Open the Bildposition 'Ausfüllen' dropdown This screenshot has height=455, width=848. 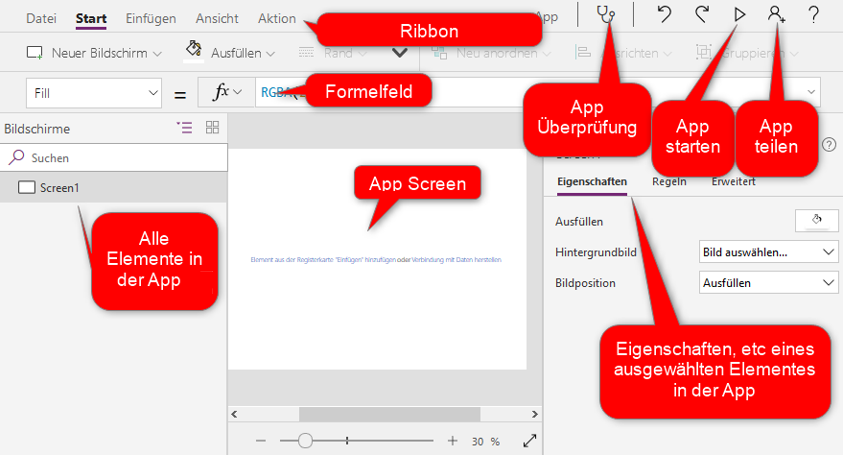[768, 283]
